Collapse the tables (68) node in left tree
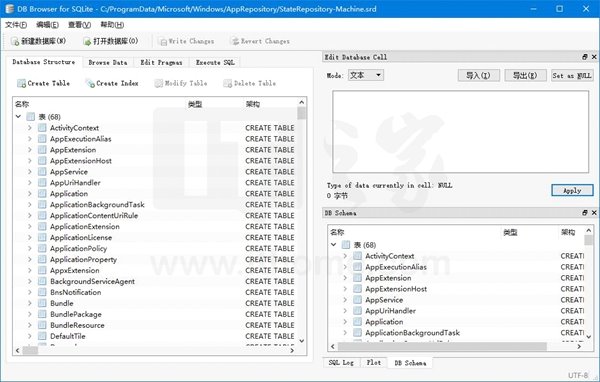 tap(18, 116)
